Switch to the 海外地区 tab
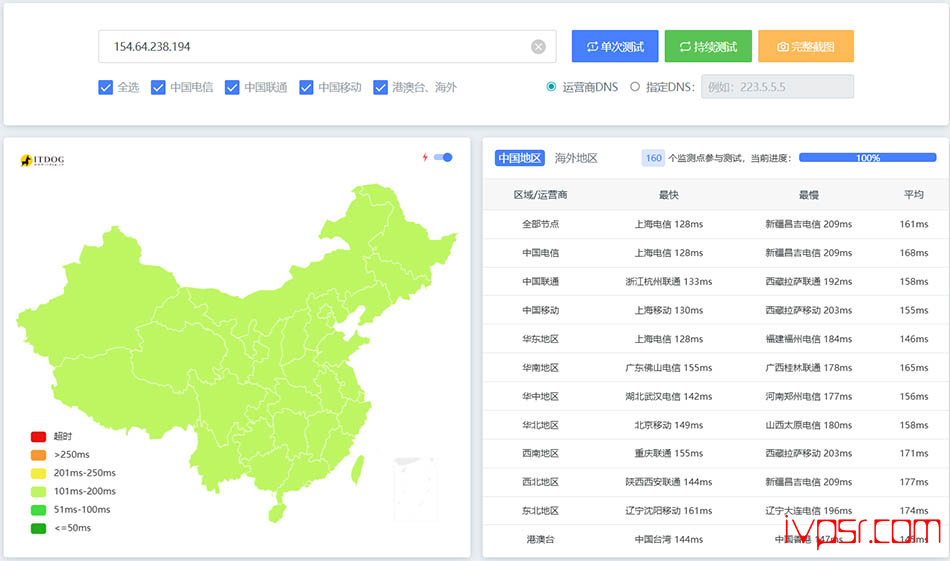Viewport: 950px width, 561px height. click(576, 158)
